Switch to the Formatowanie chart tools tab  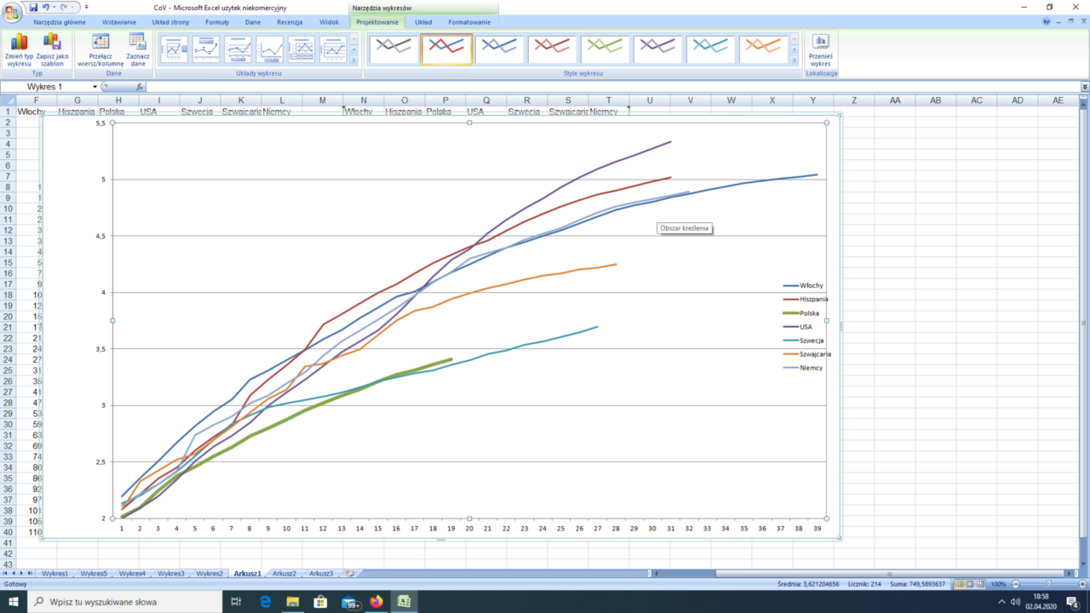[469, 22]
